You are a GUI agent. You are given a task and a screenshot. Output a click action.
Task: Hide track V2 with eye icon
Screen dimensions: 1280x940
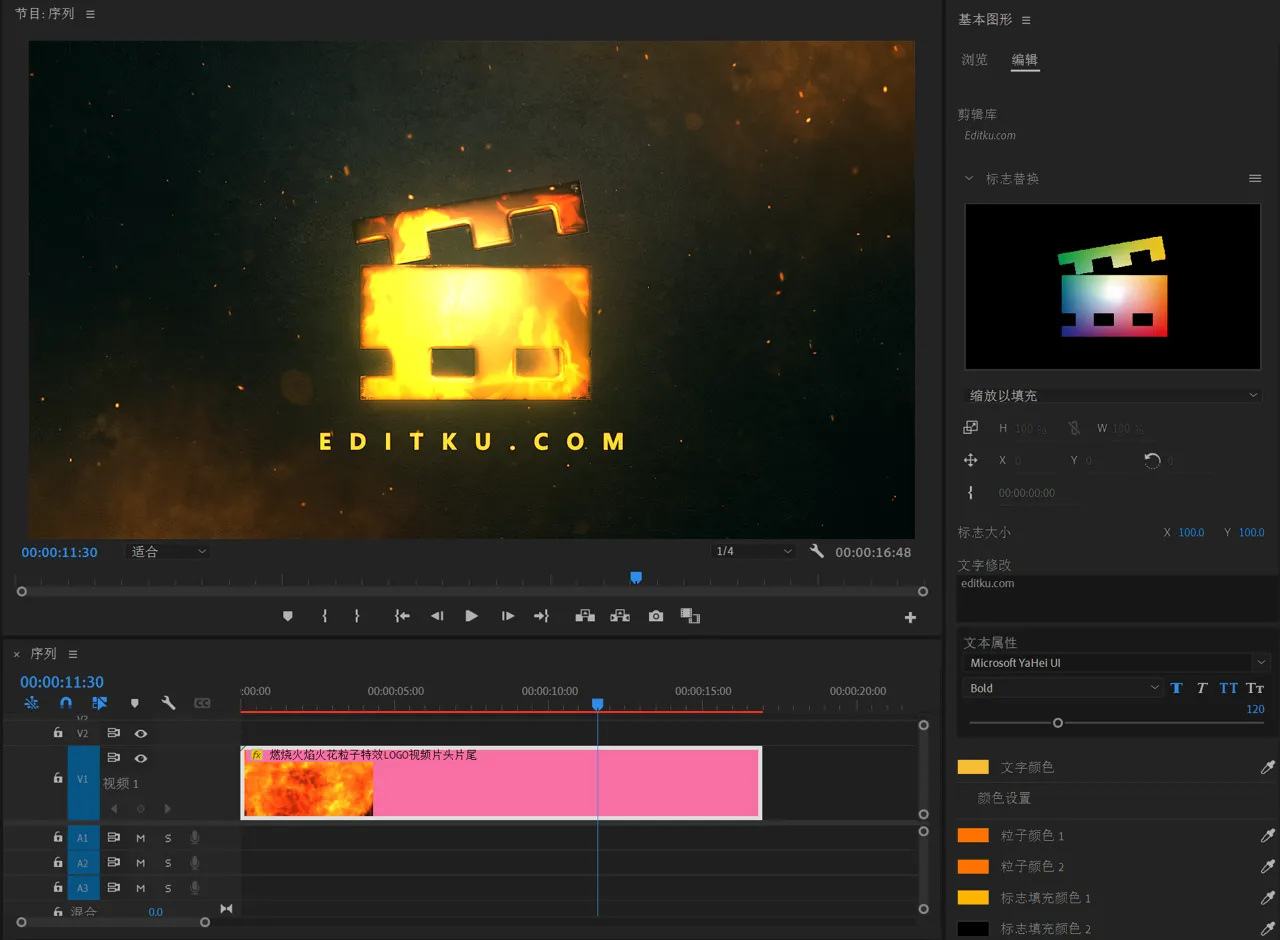[x=141, y=733]
